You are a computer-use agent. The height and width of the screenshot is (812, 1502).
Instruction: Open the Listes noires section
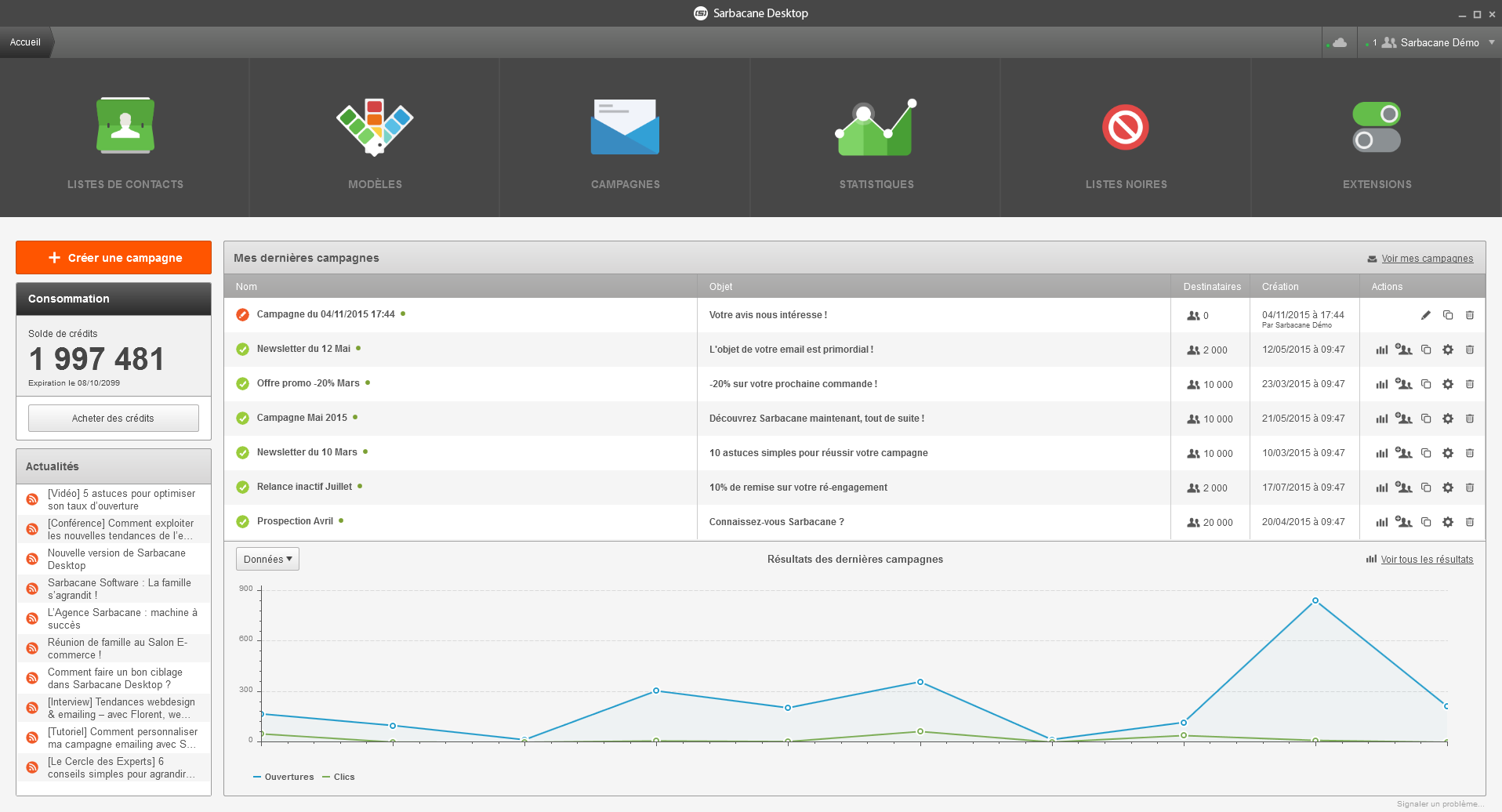coord(1126,141)
